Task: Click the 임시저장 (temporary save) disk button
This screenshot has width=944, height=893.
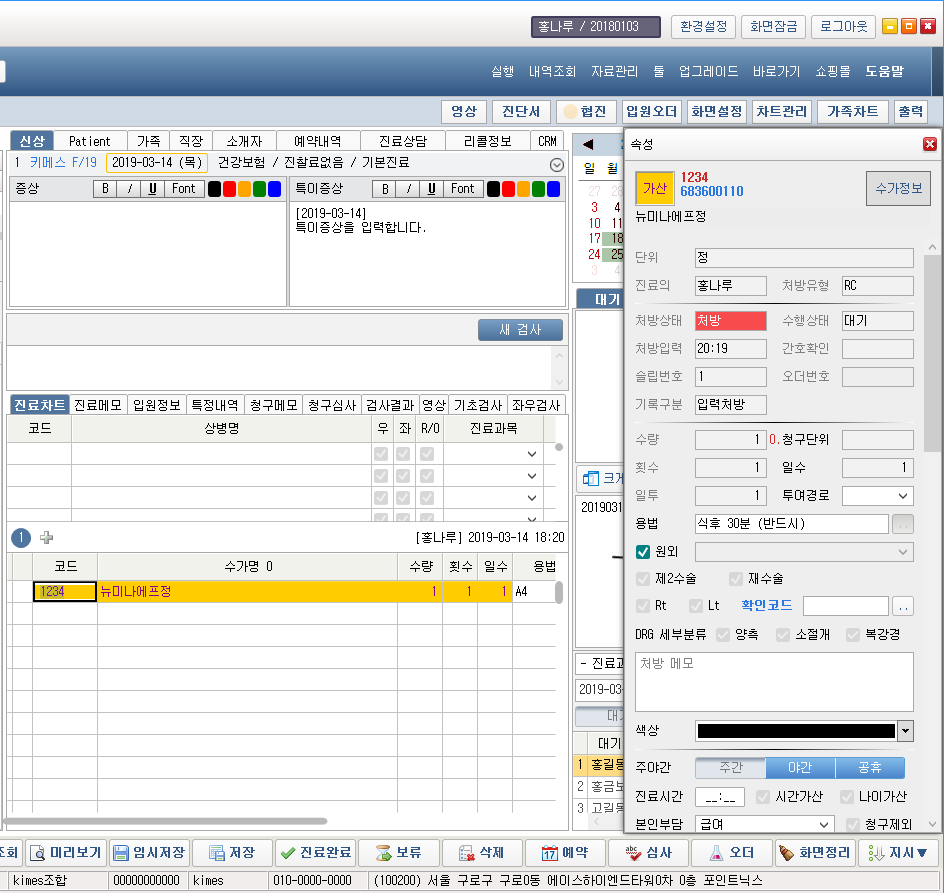Action: pos(148,853)
